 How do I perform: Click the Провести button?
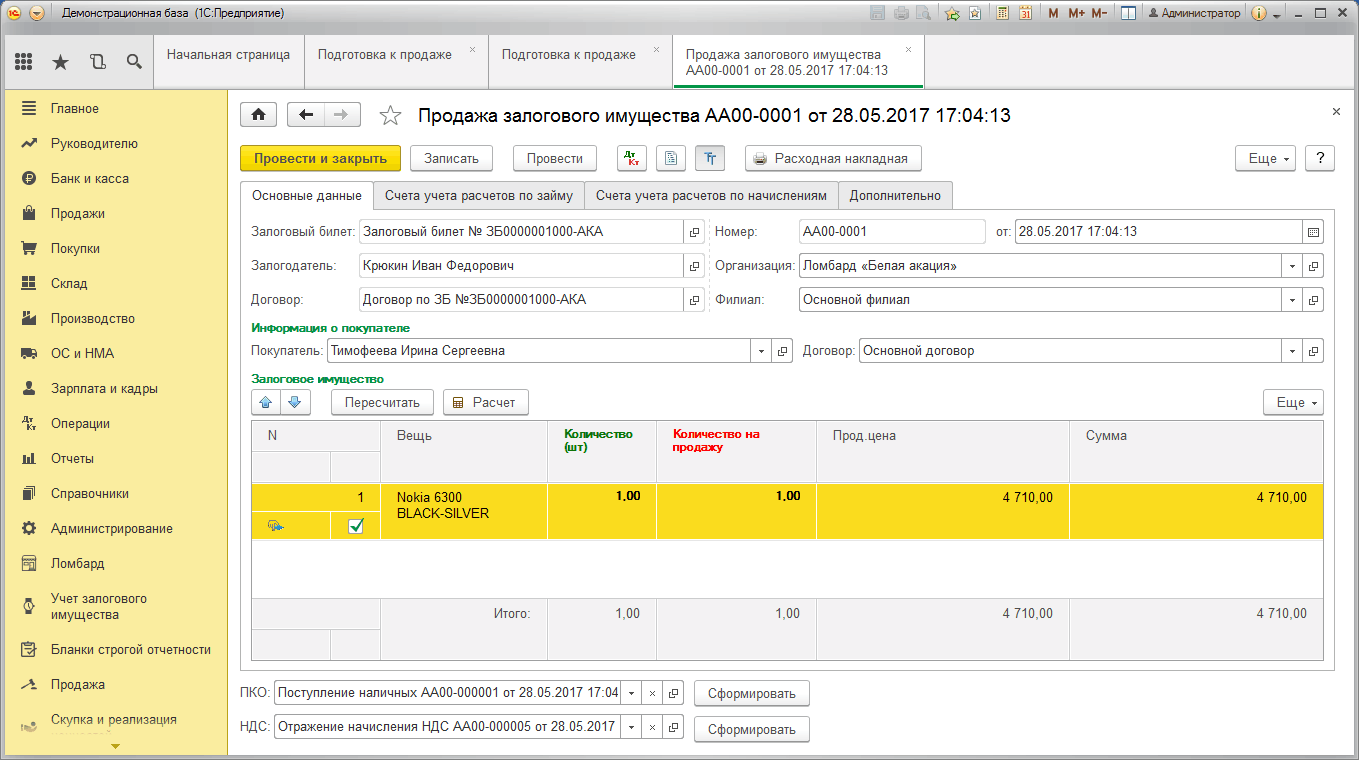555,158
